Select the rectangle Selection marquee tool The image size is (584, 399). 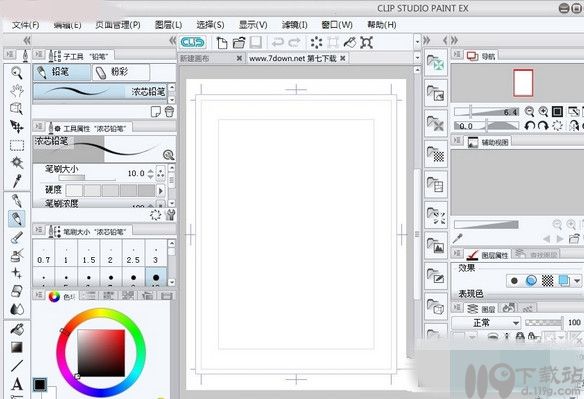click(x=17, y=145)
